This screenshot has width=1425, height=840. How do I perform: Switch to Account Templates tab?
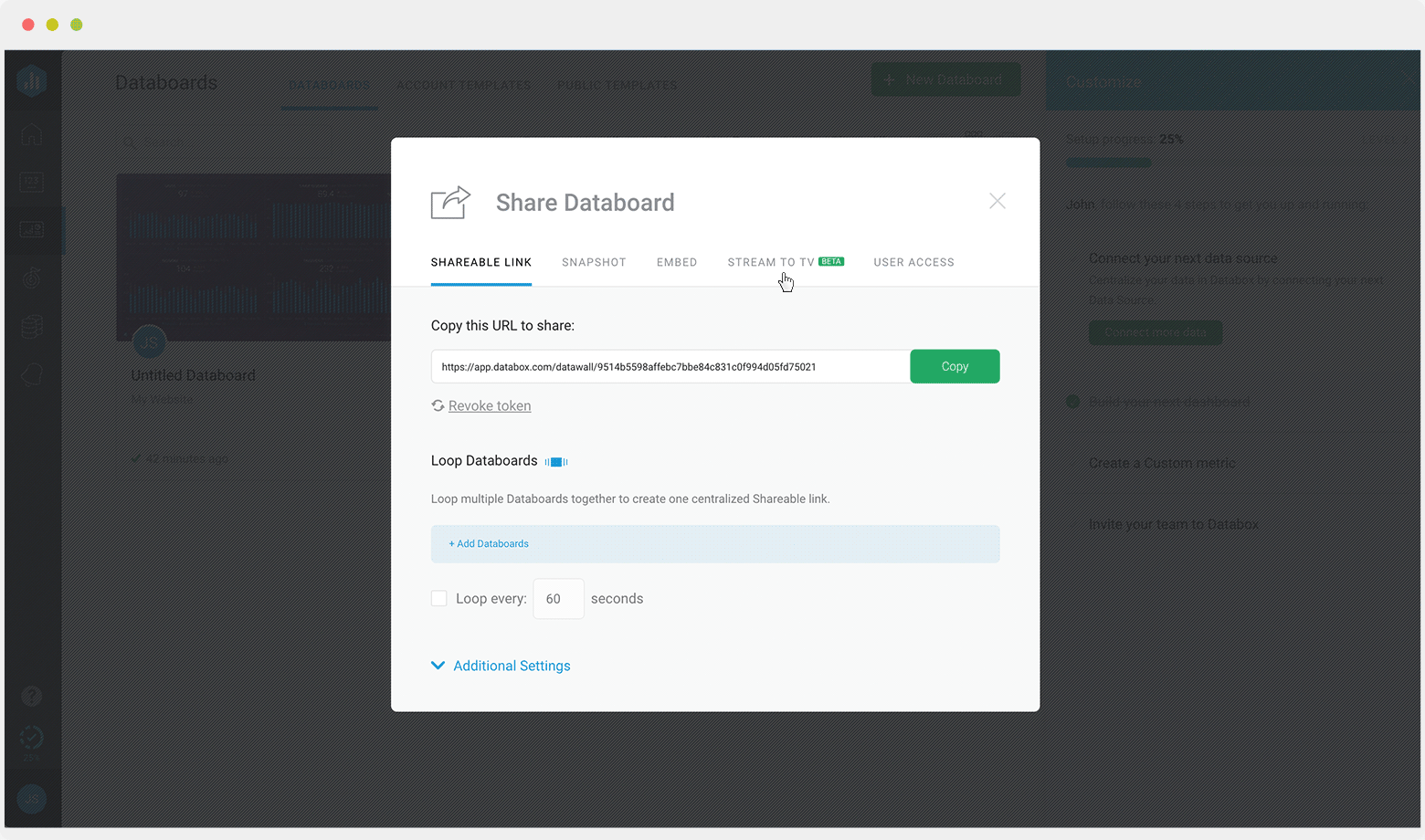[x=463, y=85]
